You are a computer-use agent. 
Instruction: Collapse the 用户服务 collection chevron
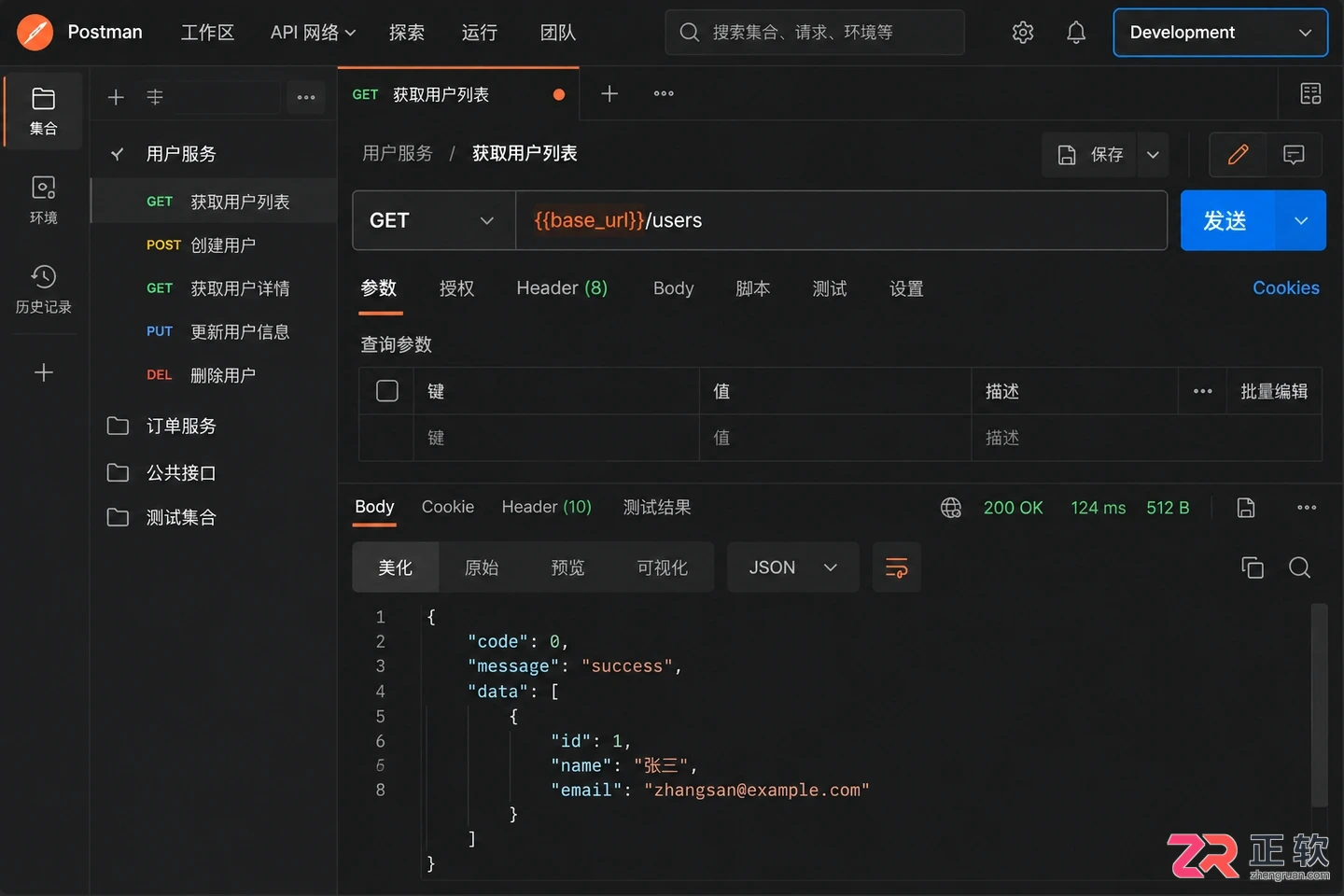118,154
